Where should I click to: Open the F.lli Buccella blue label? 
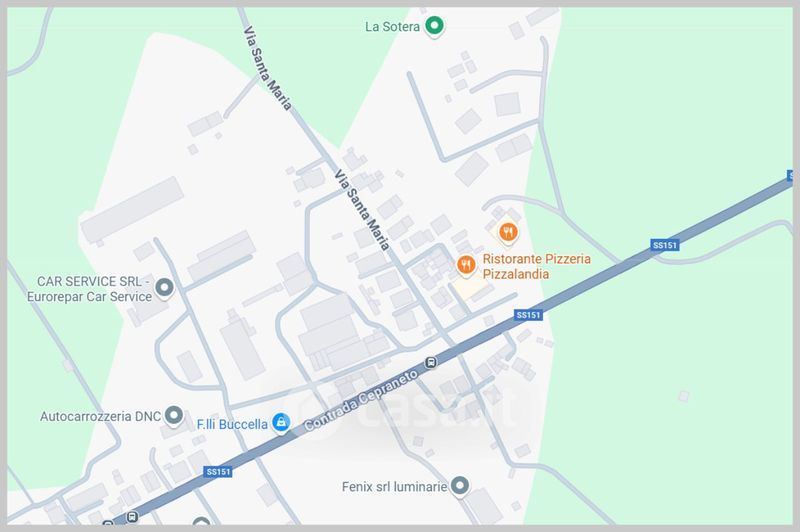click(232, 424)
